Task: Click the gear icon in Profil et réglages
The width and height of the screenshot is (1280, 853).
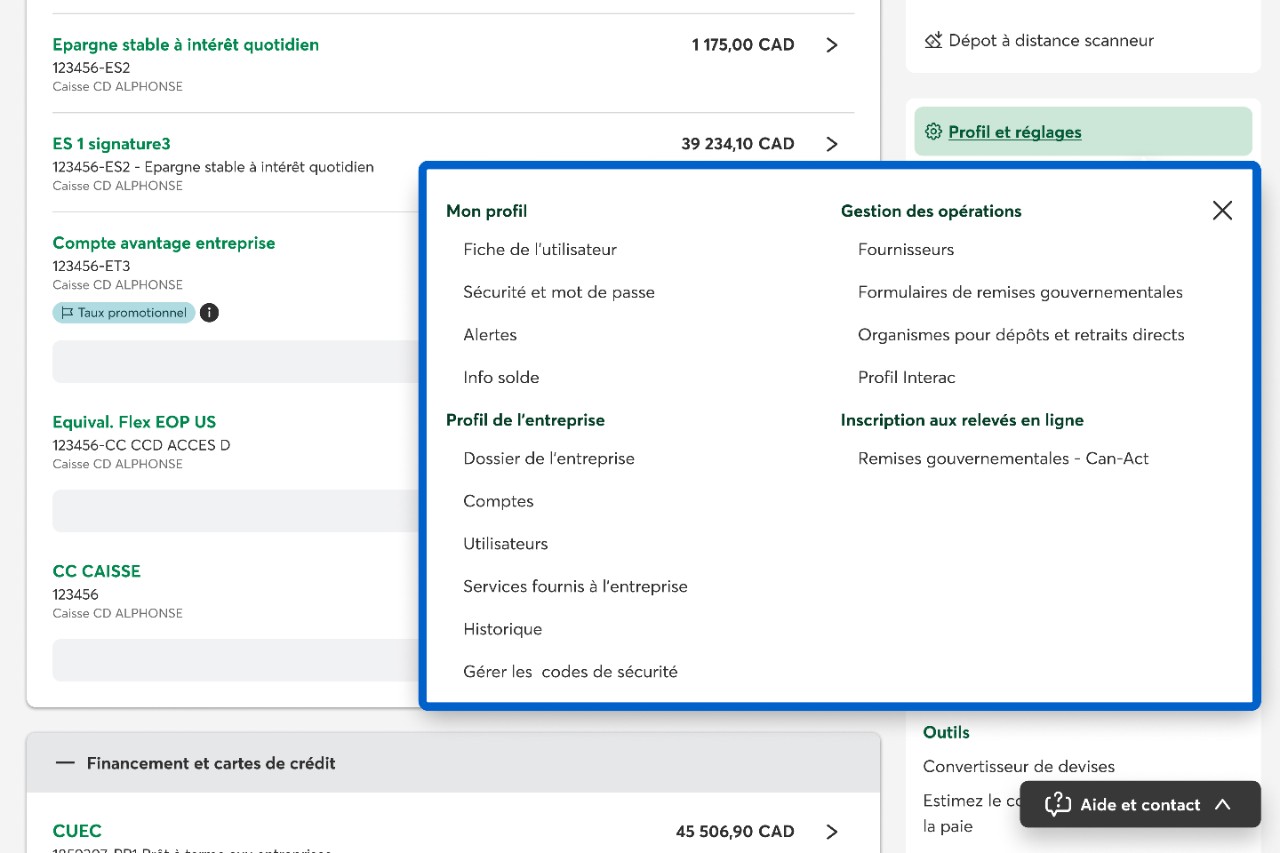Action: [x=933, y=132]
